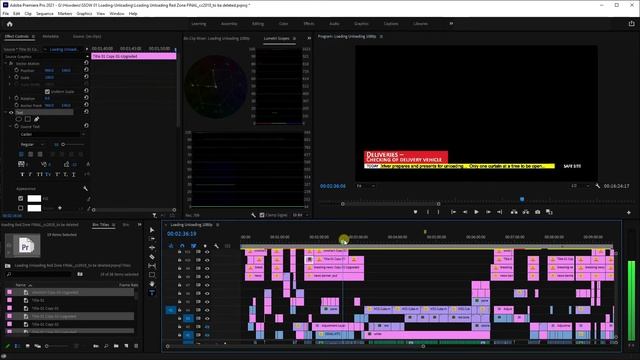Toggle Fill checkbox in Appearance
640x360 pixels.
(x=20, y=198)
